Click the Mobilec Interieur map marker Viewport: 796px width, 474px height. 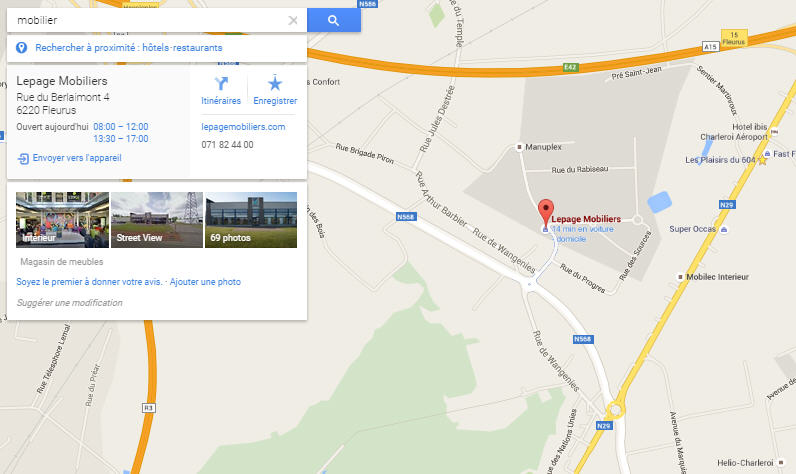pos(680,277)
